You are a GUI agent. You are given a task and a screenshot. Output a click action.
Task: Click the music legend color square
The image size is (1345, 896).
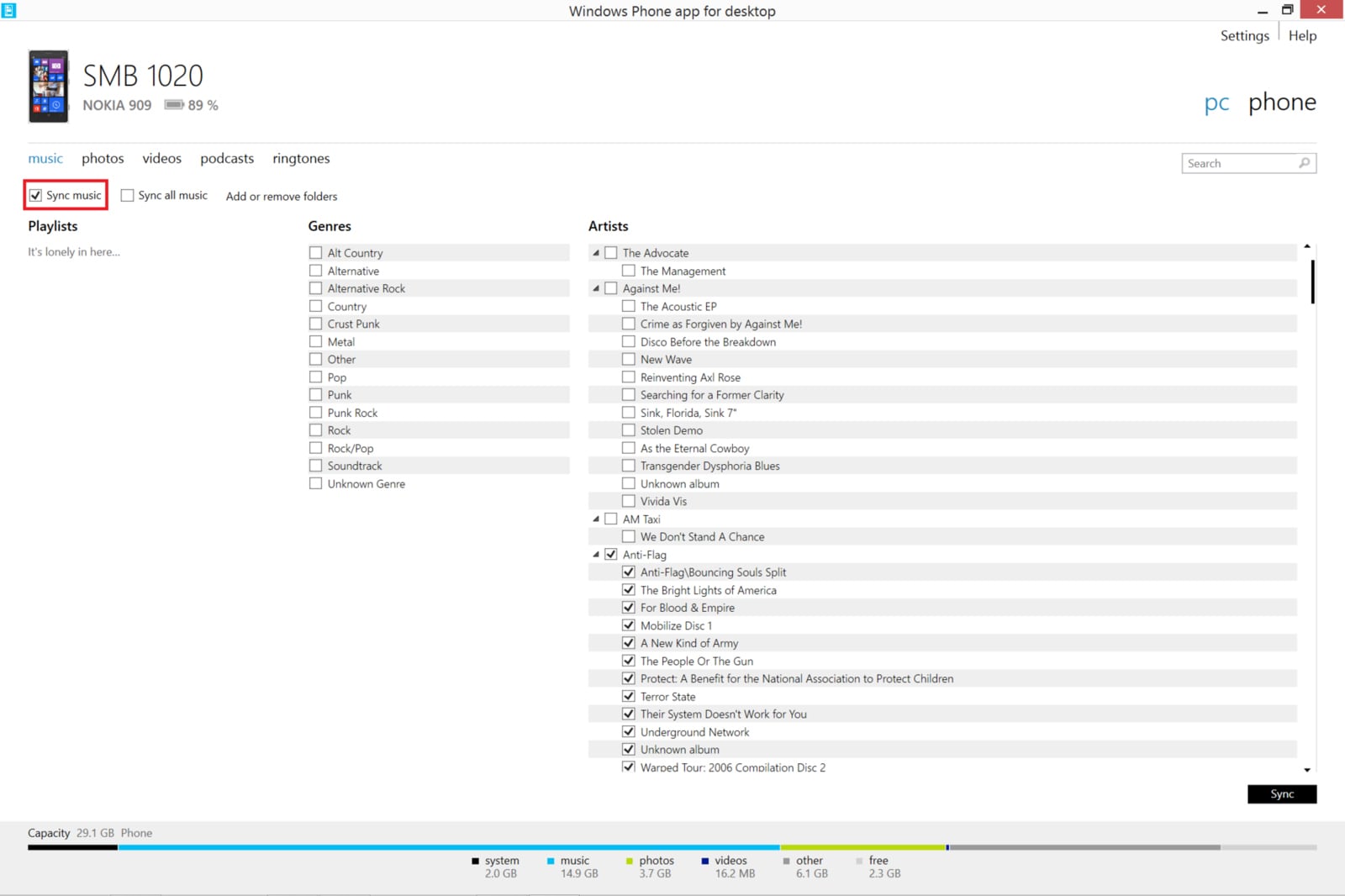tap(551, 861)
